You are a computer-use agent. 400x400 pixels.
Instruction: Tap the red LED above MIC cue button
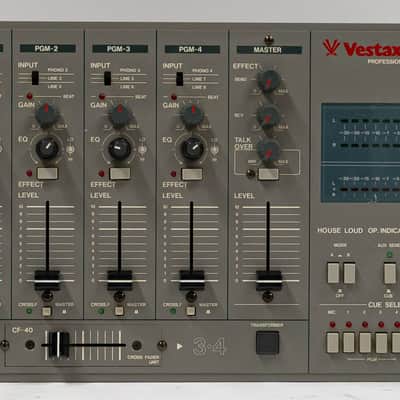pyautogui.click(x=332, y=324)
